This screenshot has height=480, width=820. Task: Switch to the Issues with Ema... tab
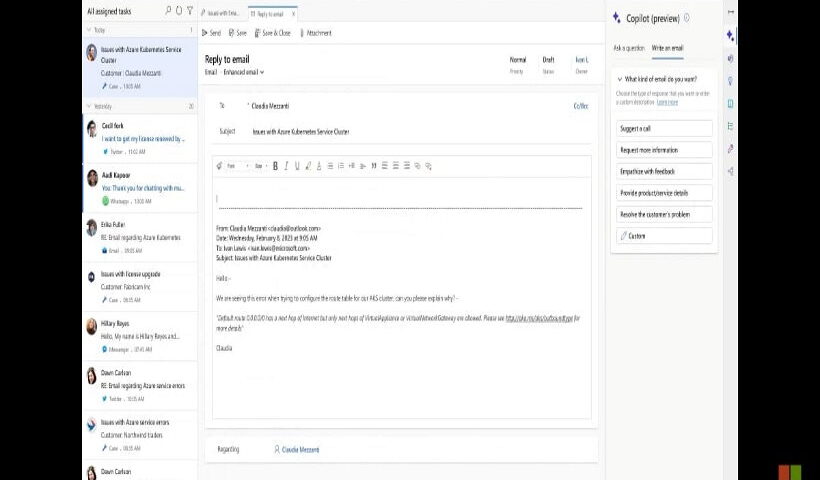pos(223,14)
